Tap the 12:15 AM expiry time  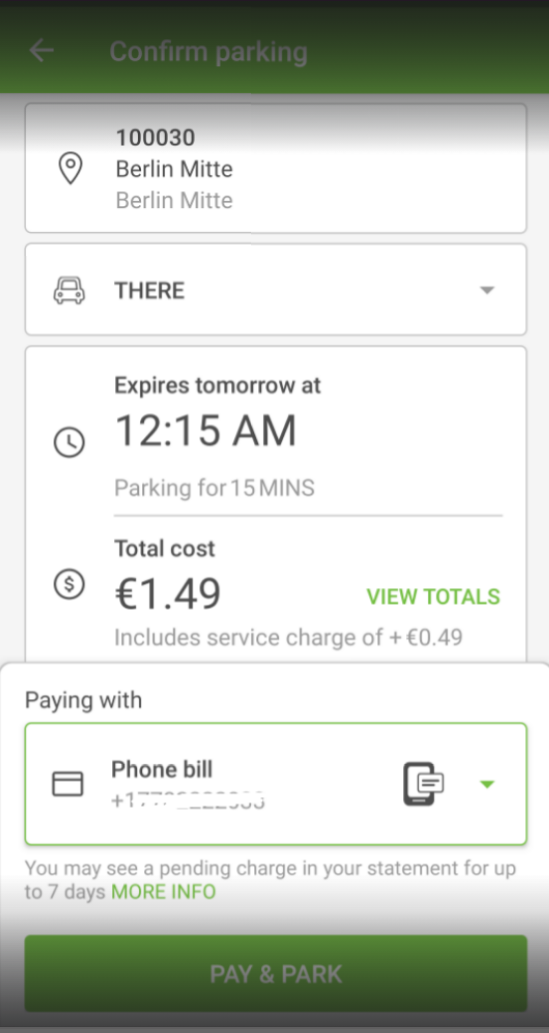coord(206,431)
